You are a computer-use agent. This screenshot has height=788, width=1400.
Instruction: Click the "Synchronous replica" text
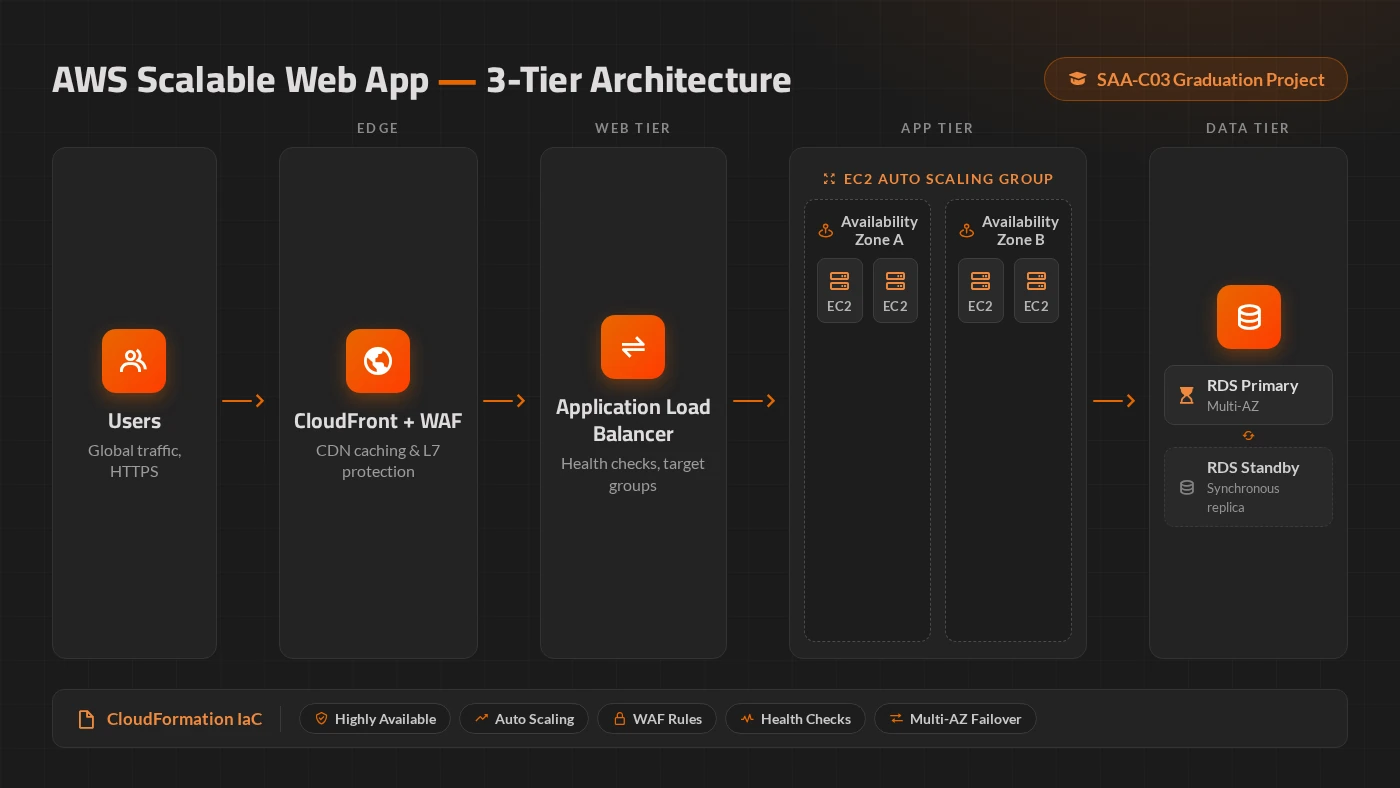point(1243,498)
